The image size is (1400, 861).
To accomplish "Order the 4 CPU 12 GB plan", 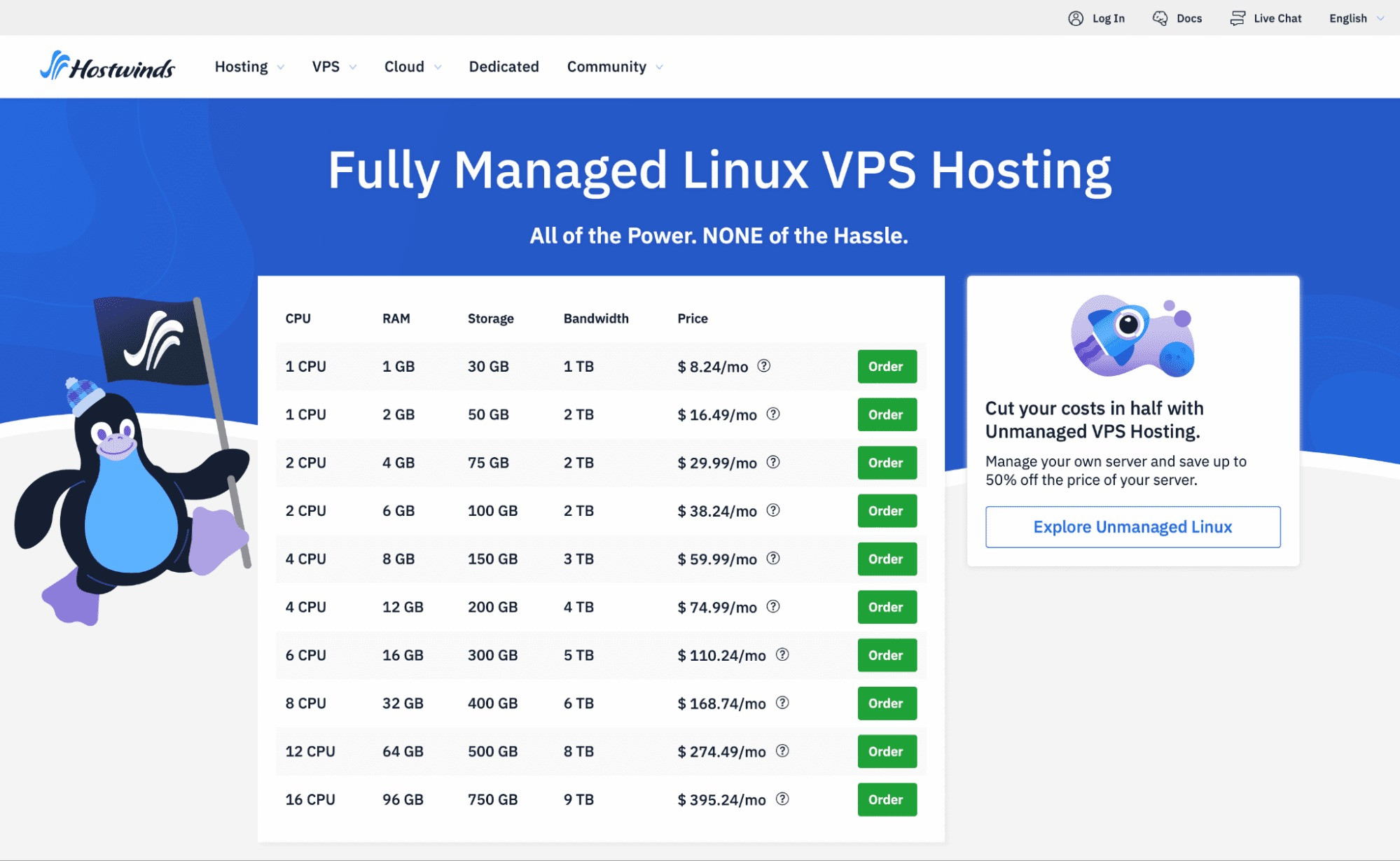I will click(887, 607).
